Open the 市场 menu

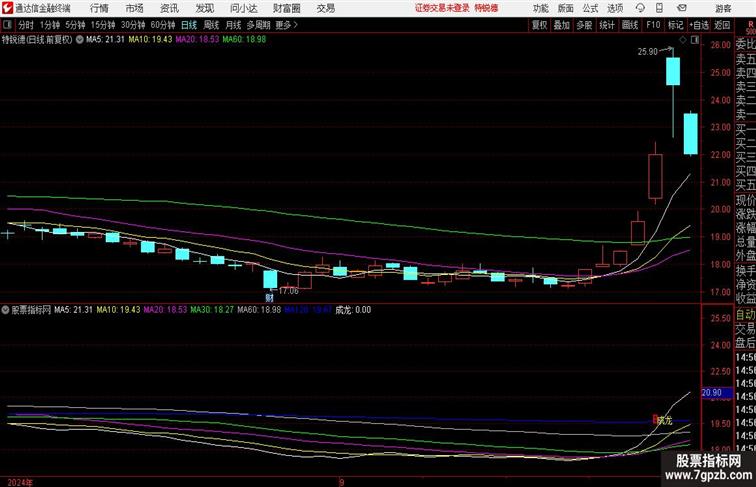tap(134, 8)
